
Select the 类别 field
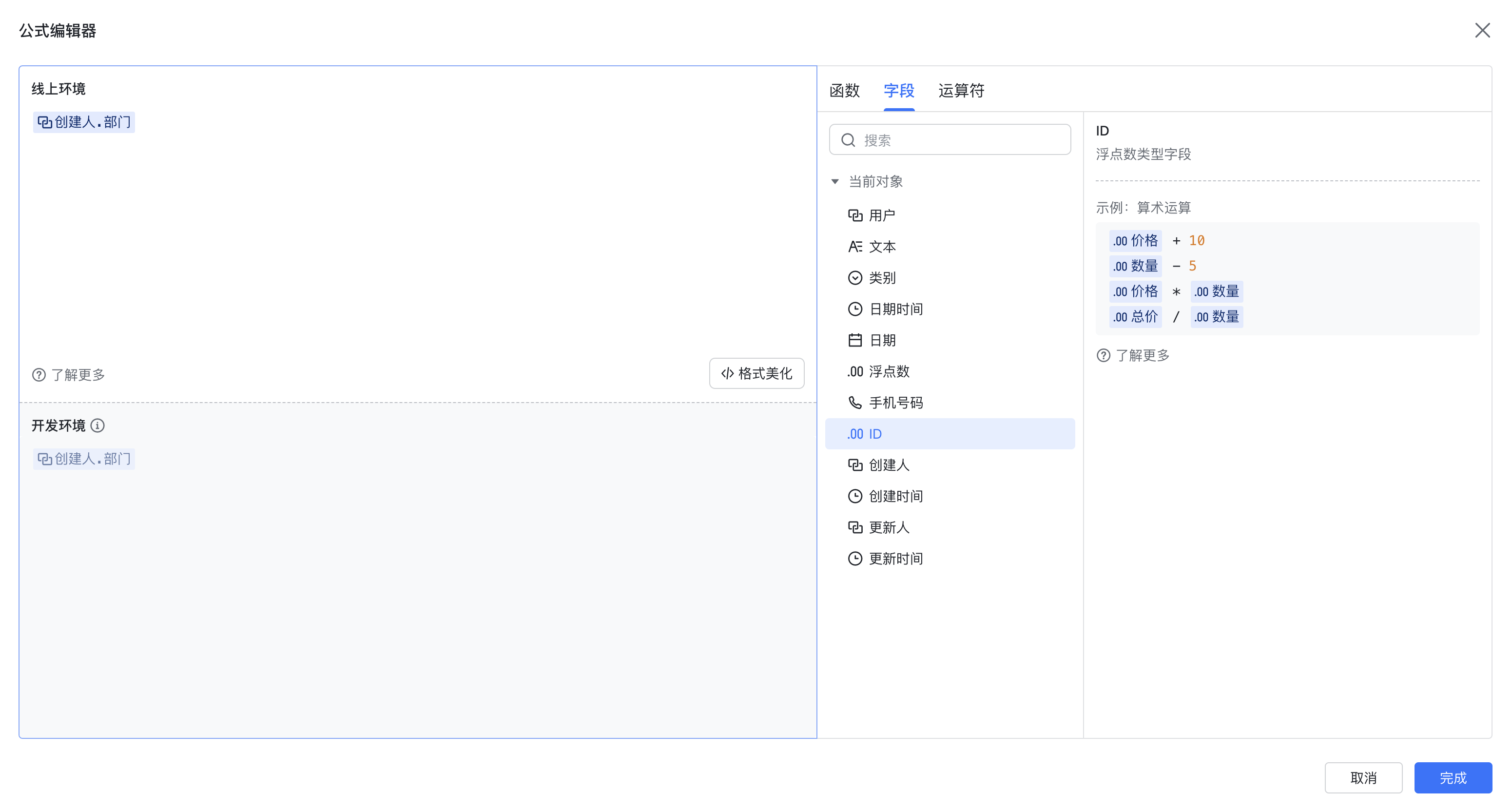point(950,278)
